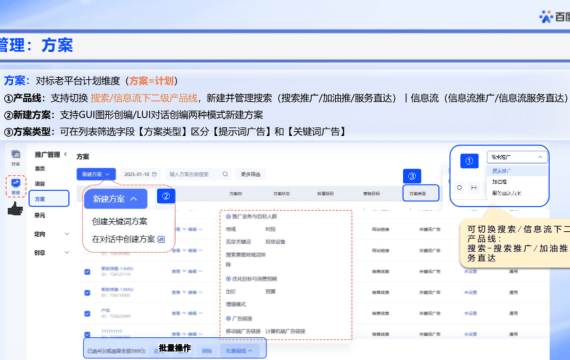The image size is (570, 360).
Task: Choose 在对话中创建方案 from the menu
Action: [123, 239]
